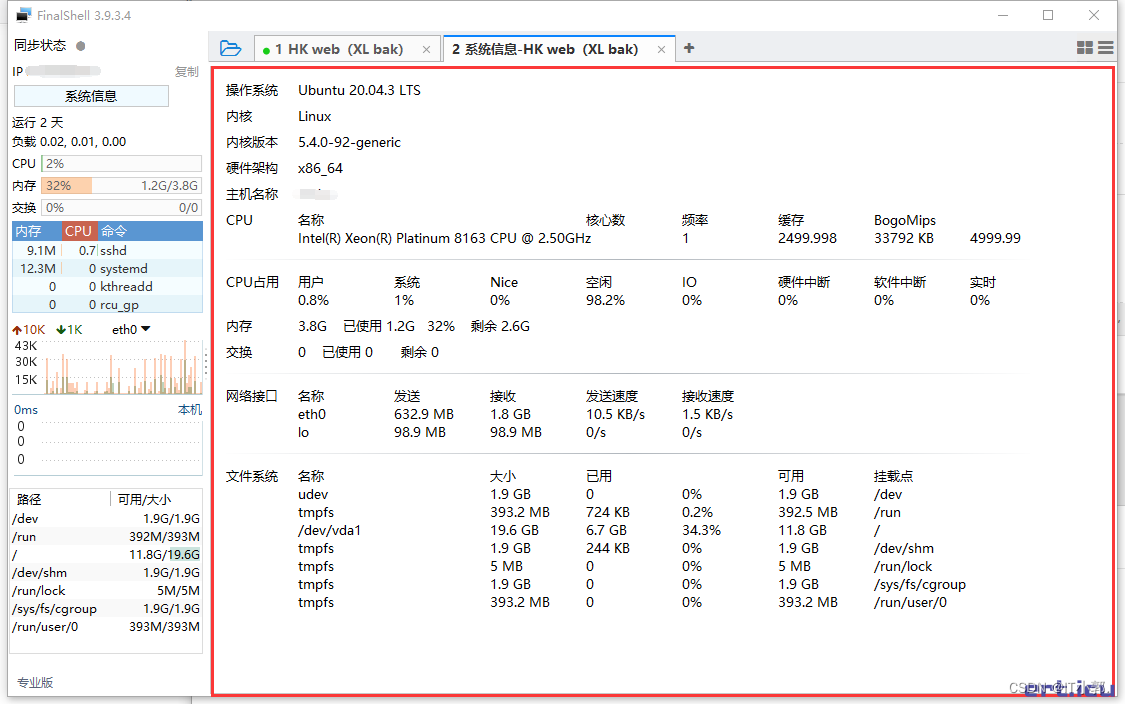The width and height of the screenshot is (1125, 704).
Task: Open the hamburger menu icon at top right
Action: (x=1105, y=48)
